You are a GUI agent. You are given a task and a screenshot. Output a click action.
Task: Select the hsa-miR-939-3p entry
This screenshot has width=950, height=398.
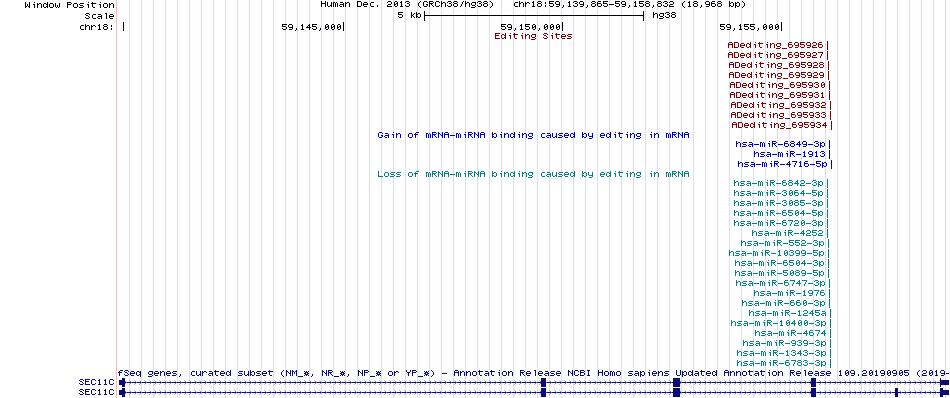coord(786,343)
